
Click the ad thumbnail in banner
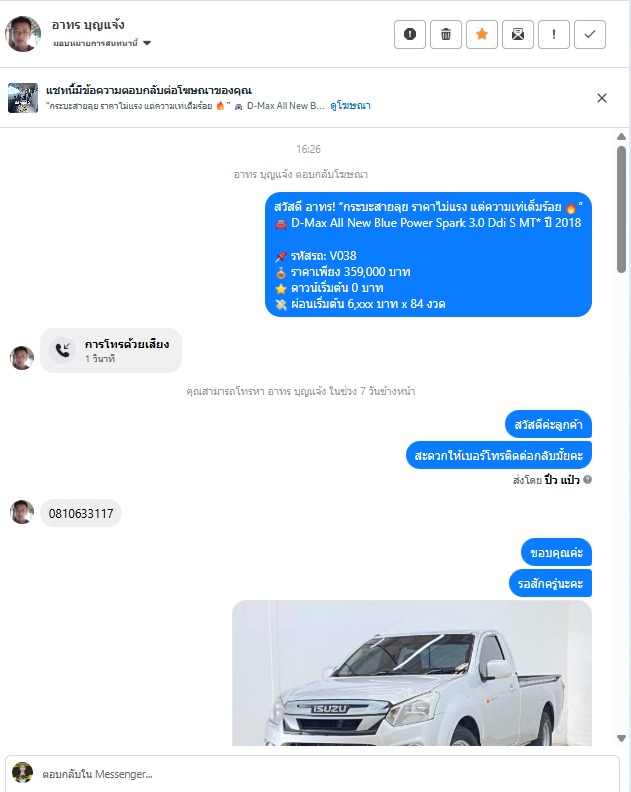(23, 98)
